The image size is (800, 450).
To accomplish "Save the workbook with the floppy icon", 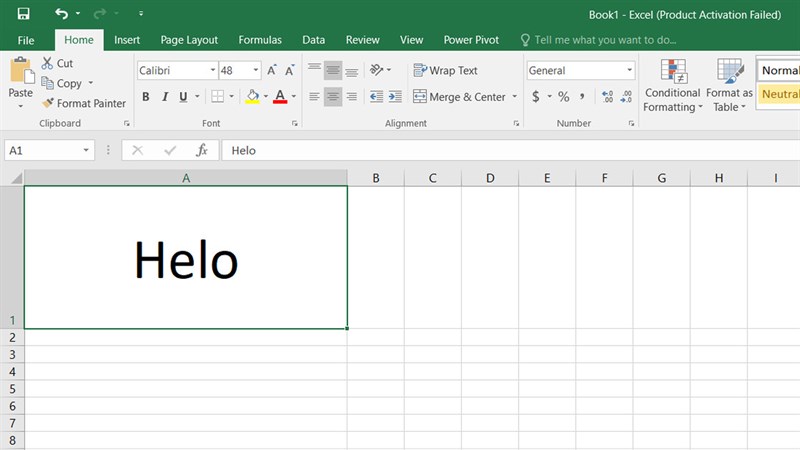I will coord(23,14).
